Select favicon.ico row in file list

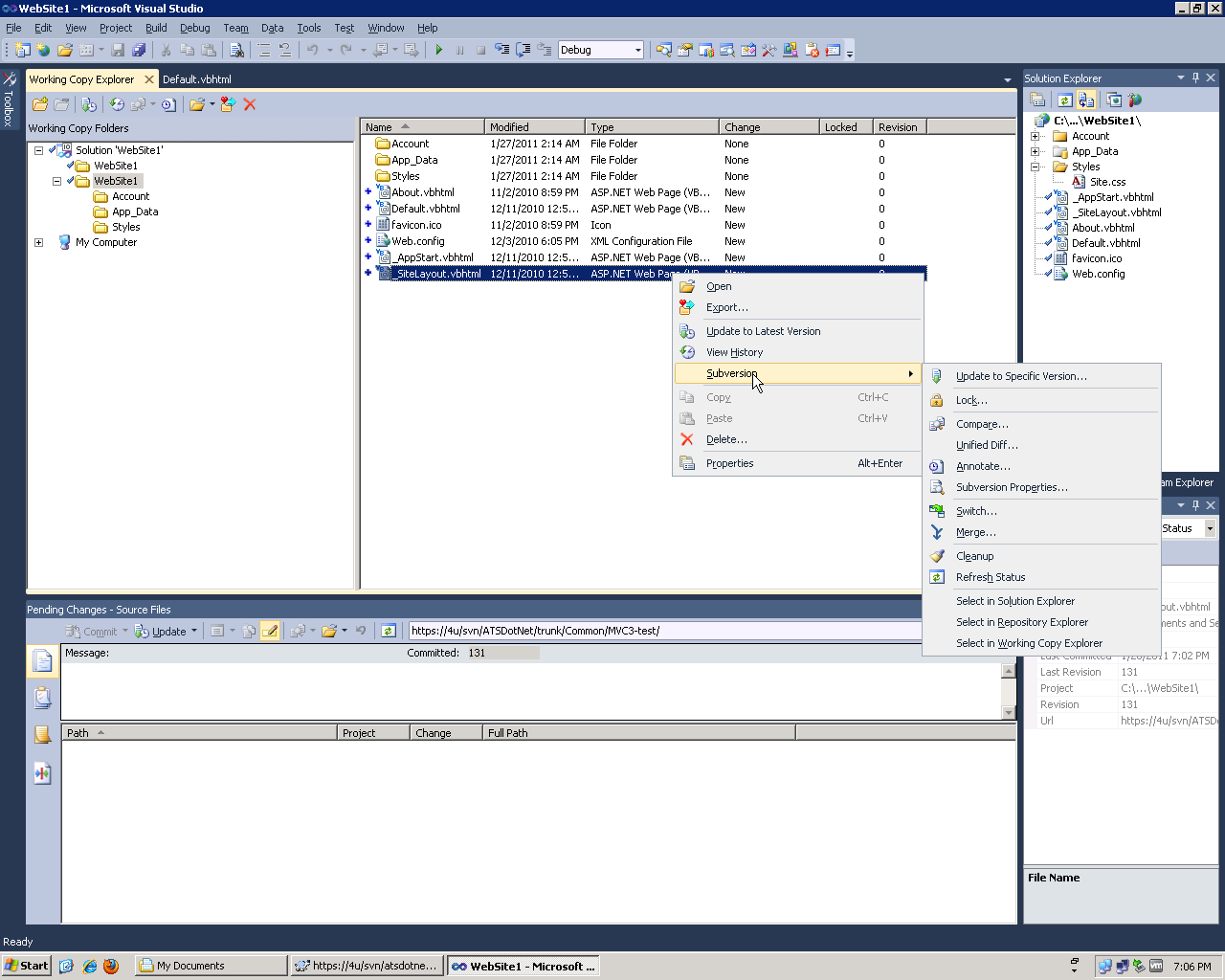pyautogui.click(x=642, y=225)
